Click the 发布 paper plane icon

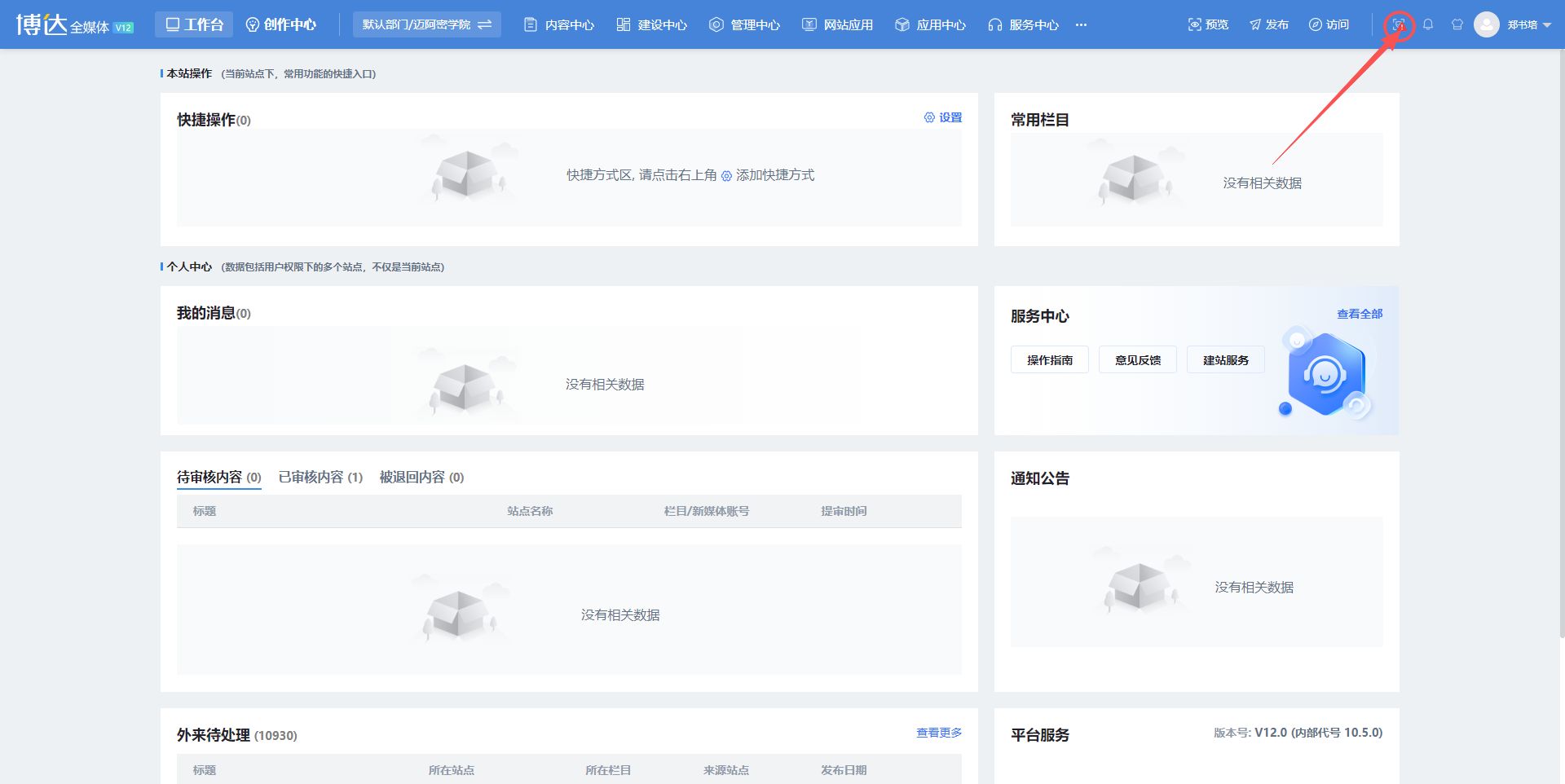1255,24
